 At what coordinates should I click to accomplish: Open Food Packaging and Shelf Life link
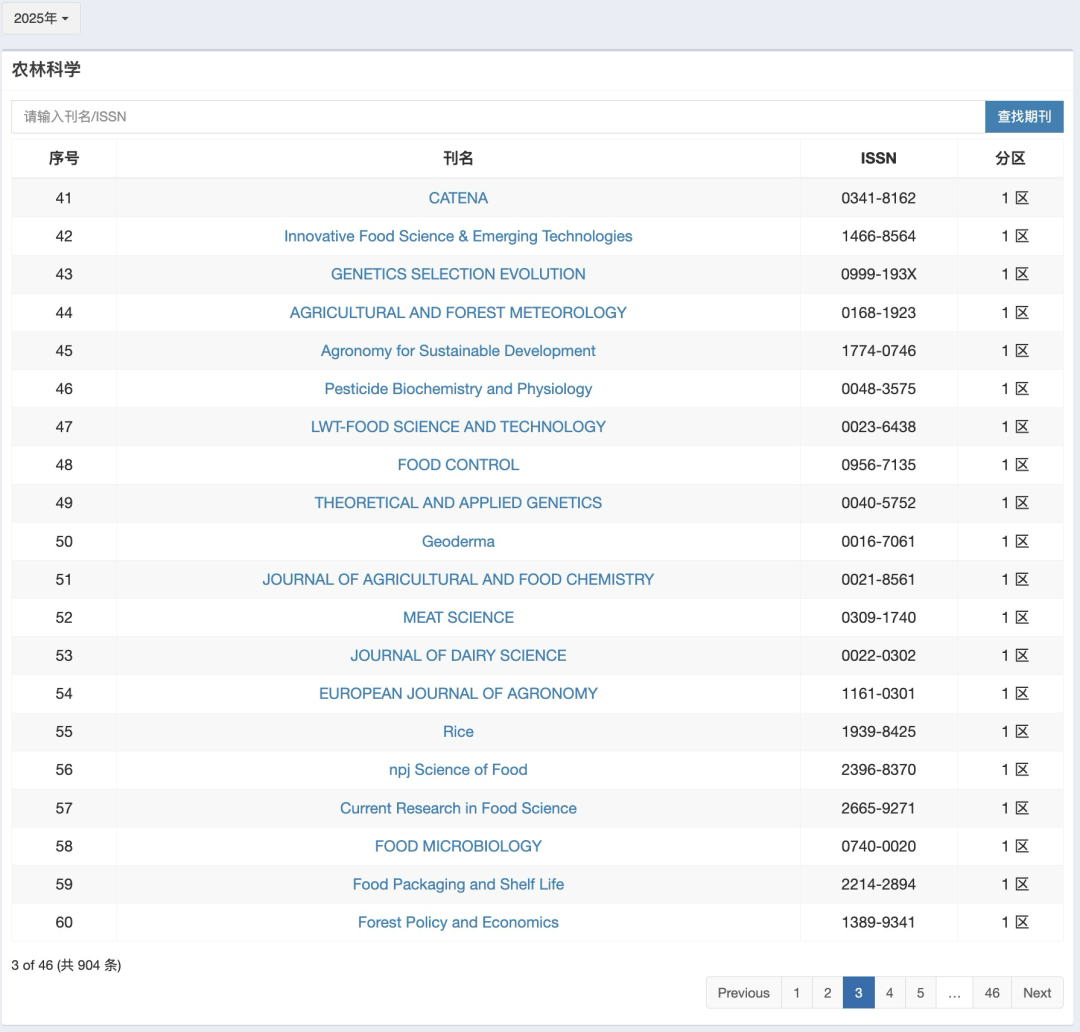(x=458, y=884)
